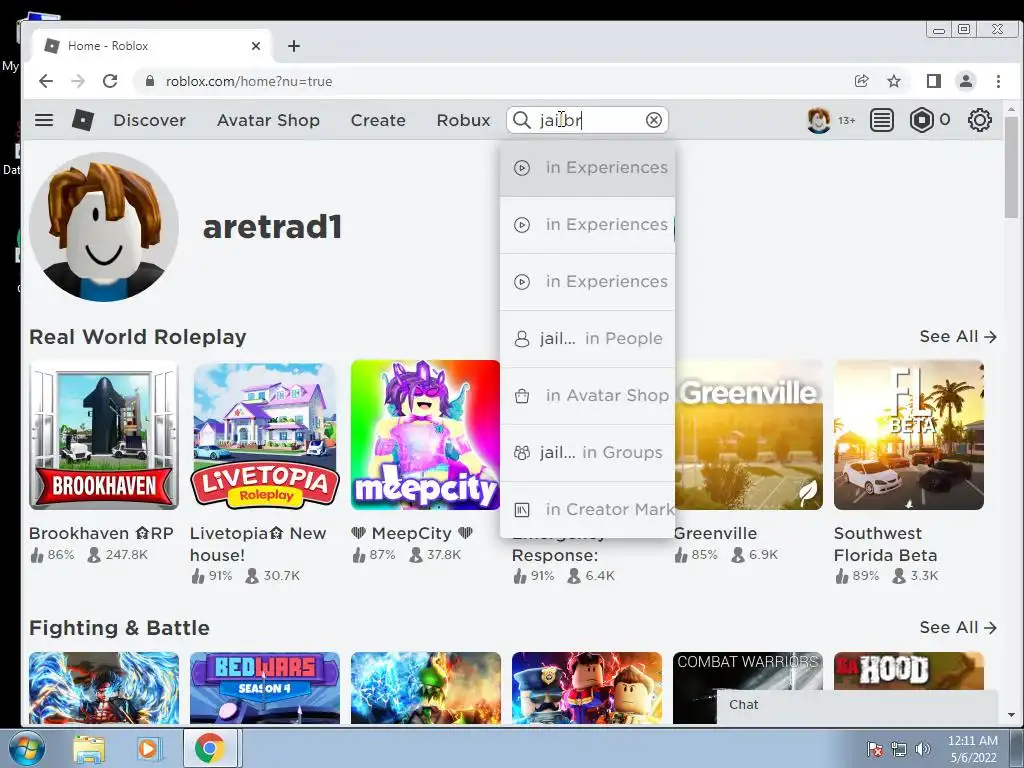Go back with the browser back arrow
The image size is (1024, 768).
[x=46, y=81]
